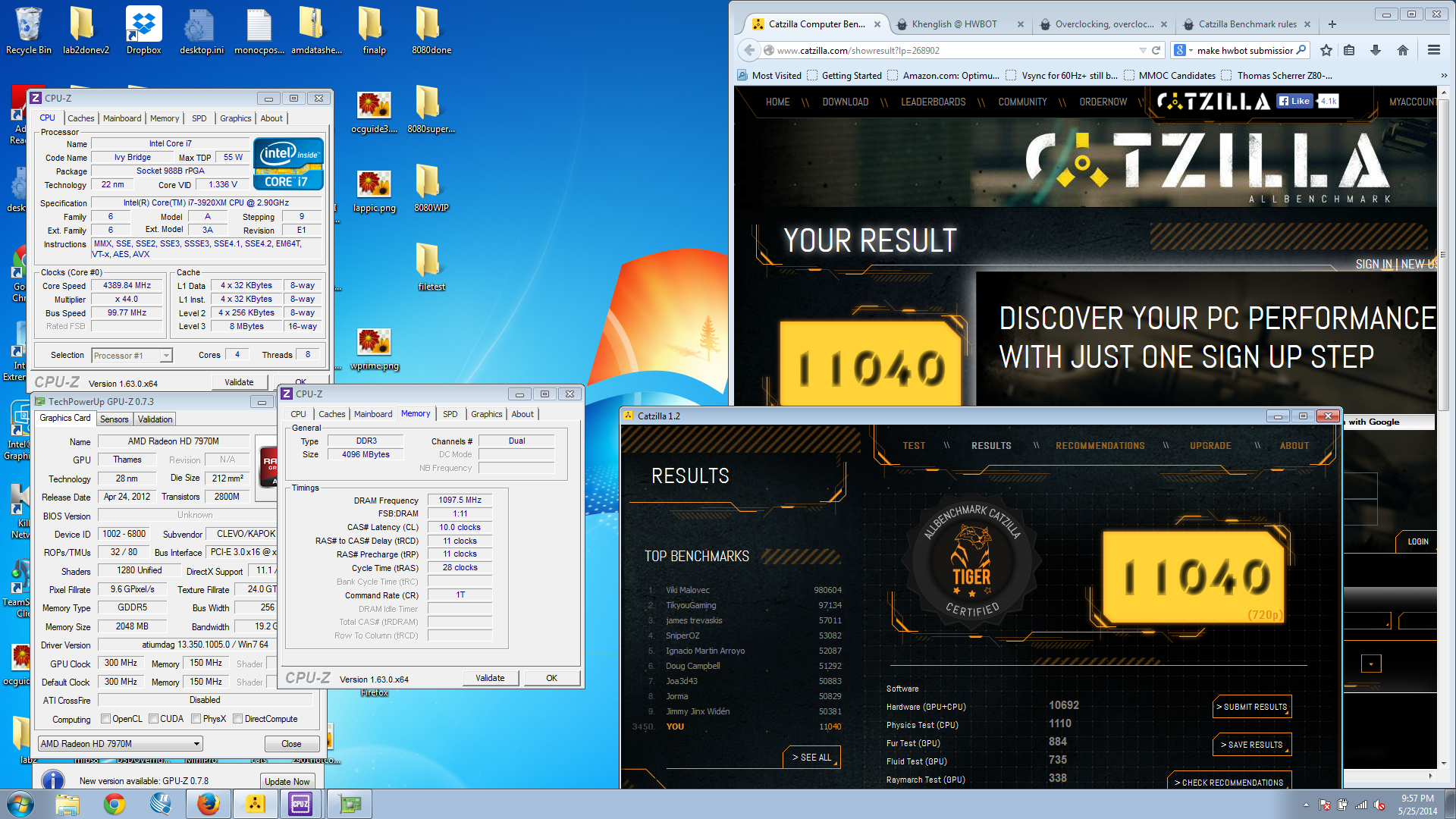Enable OpenCL checkbox in GPU-Z
Screen dimensions: 1456x819
[105, 719]
